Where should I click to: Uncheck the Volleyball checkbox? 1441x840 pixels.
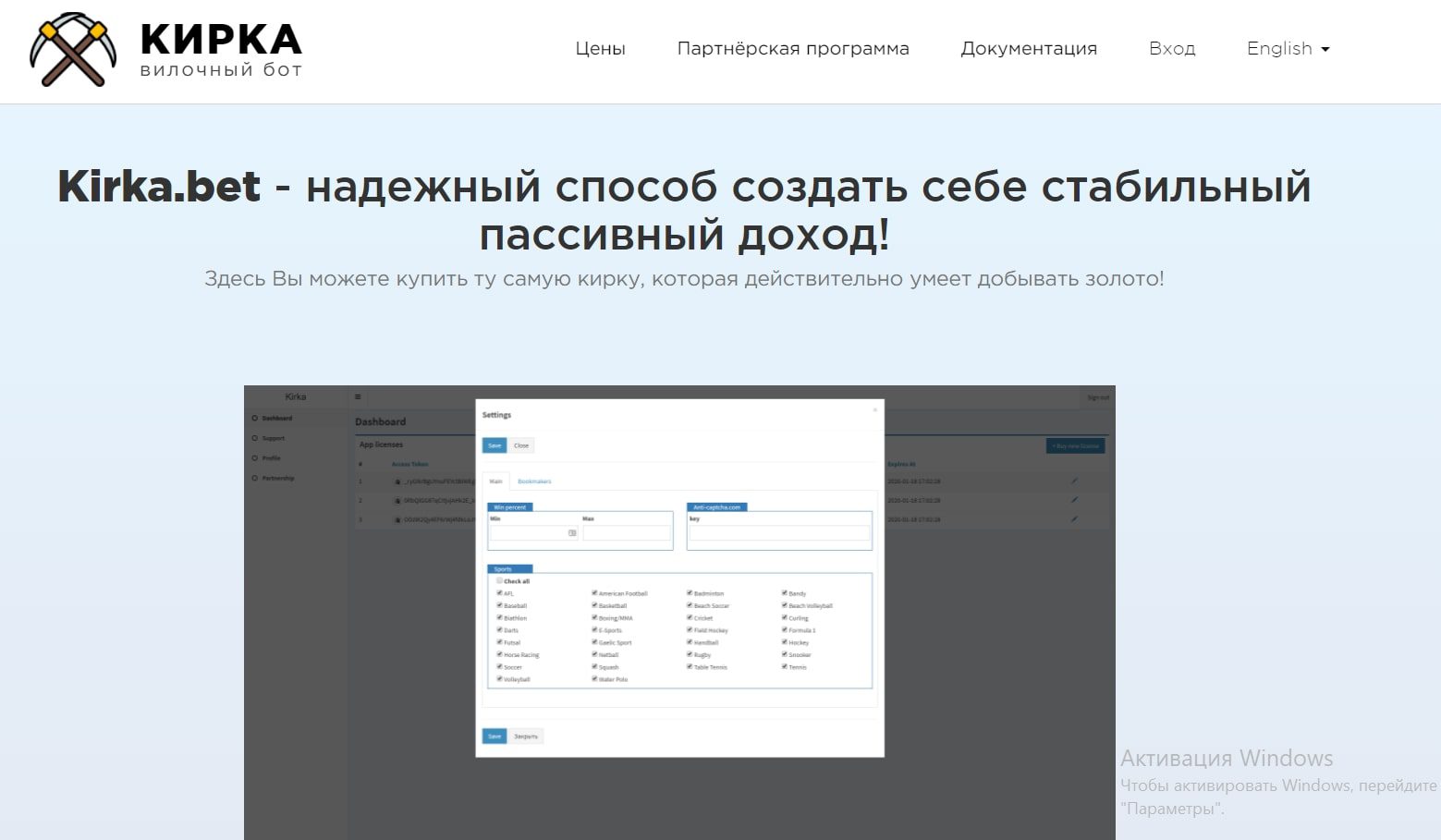point(500,678)
